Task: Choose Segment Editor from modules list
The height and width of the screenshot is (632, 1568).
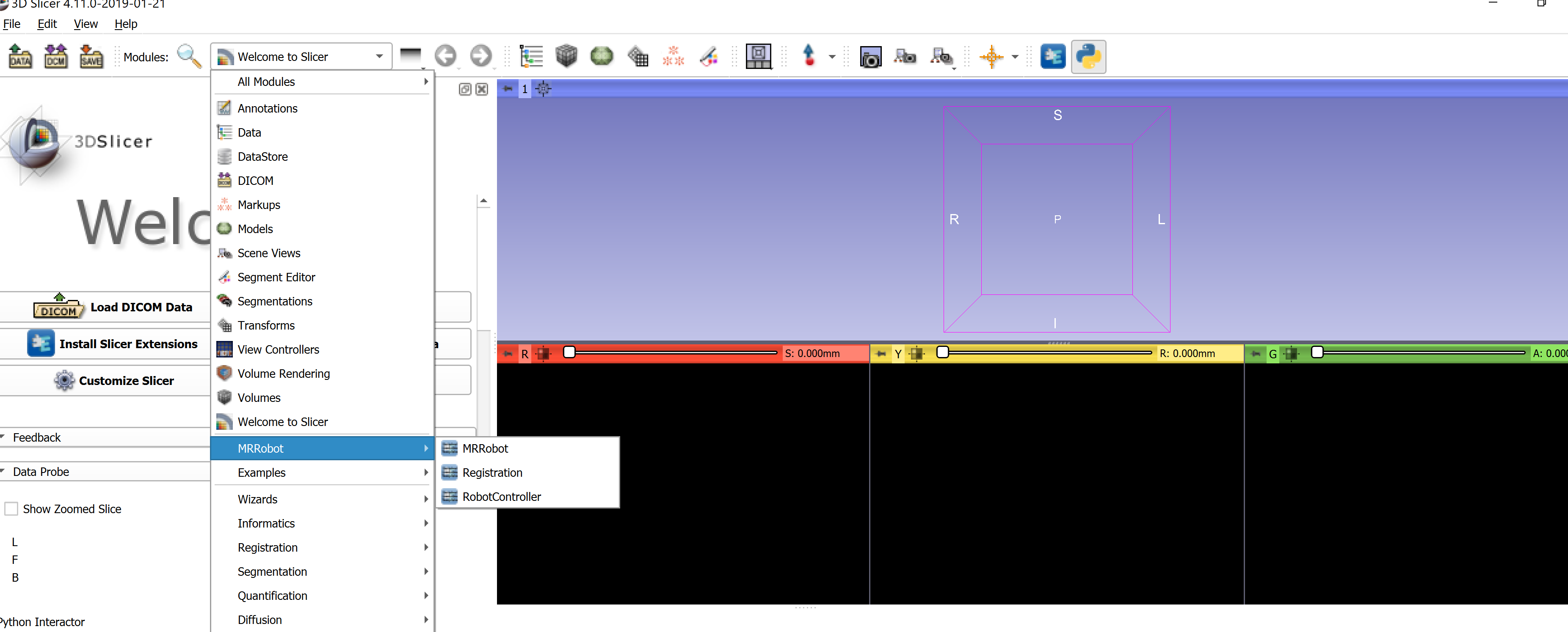Action: point(276,278)
